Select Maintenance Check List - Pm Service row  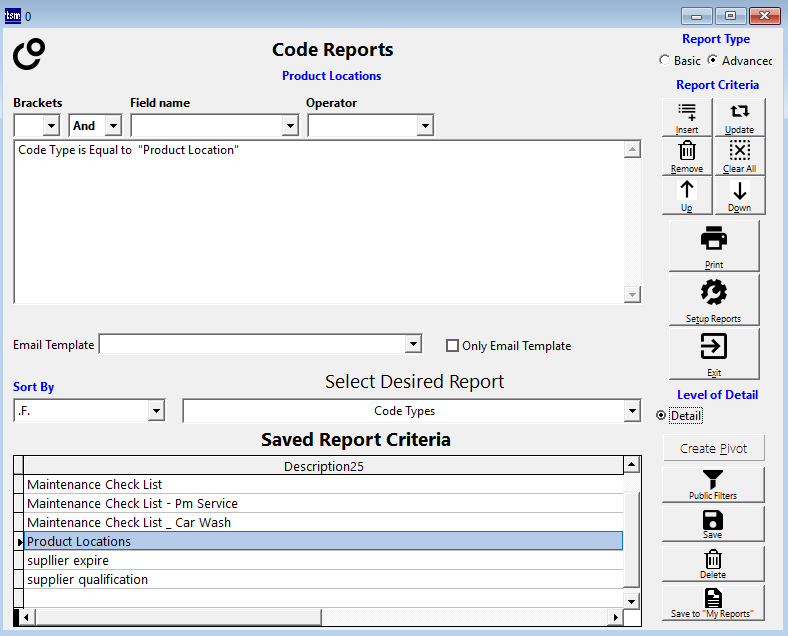tap(132, 504)
